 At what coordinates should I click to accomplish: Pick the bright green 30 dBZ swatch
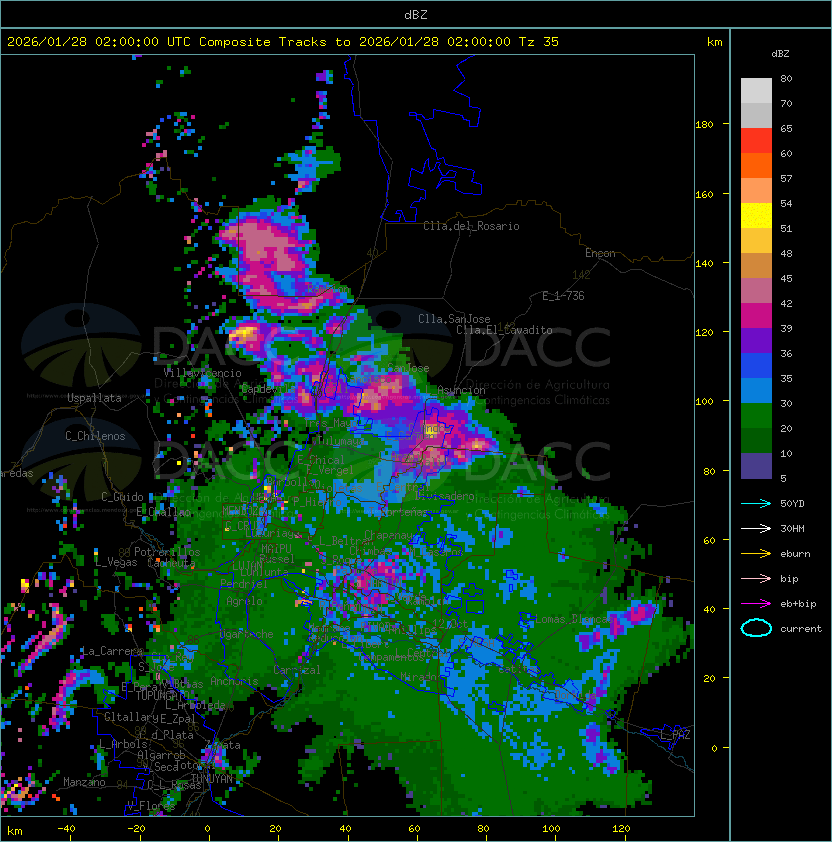click(756, 415)
